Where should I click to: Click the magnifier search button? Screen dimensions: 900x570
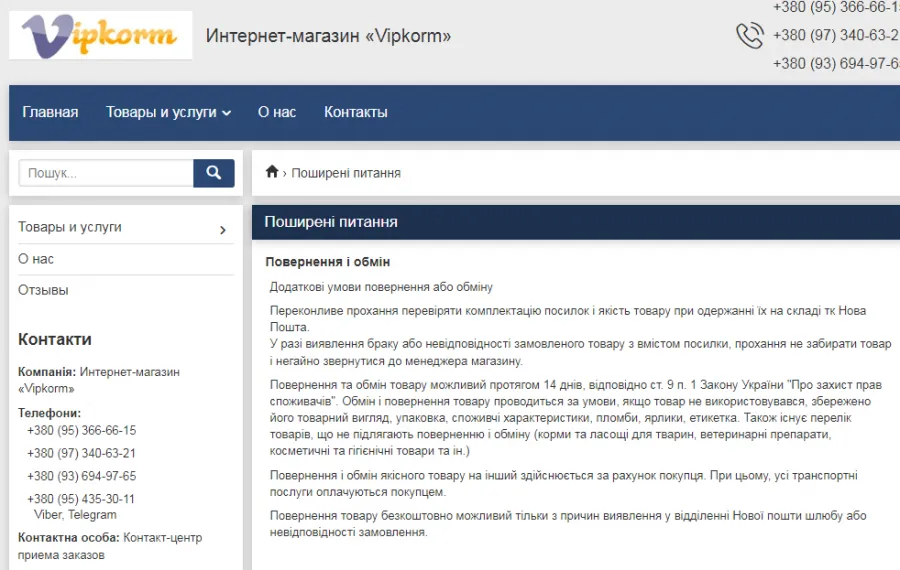point(214,173)
